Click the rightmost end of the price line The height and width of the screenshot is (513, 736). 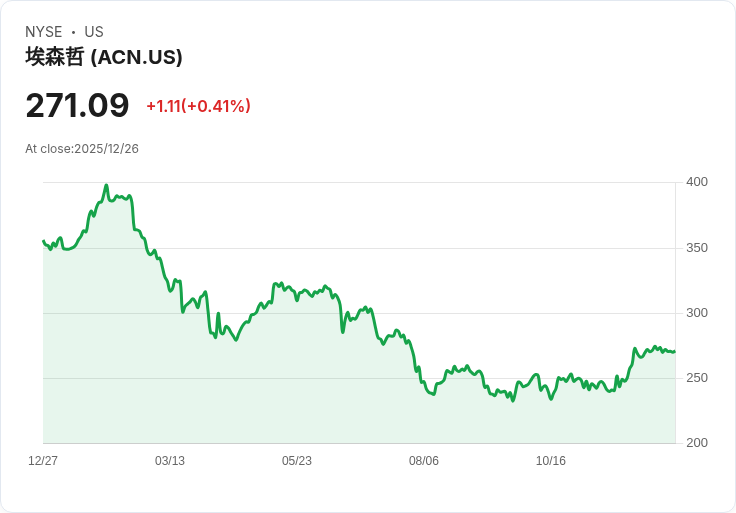(x=675, y=351)
